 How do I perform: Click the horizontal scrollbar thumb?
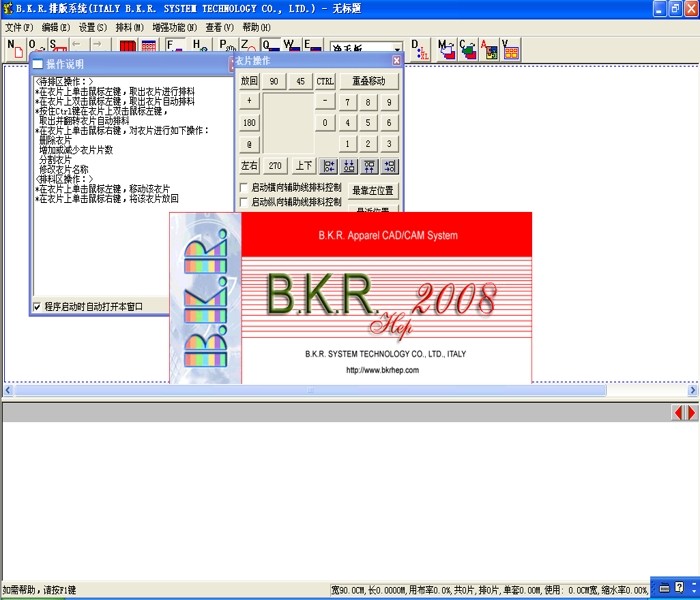point(310,391)
